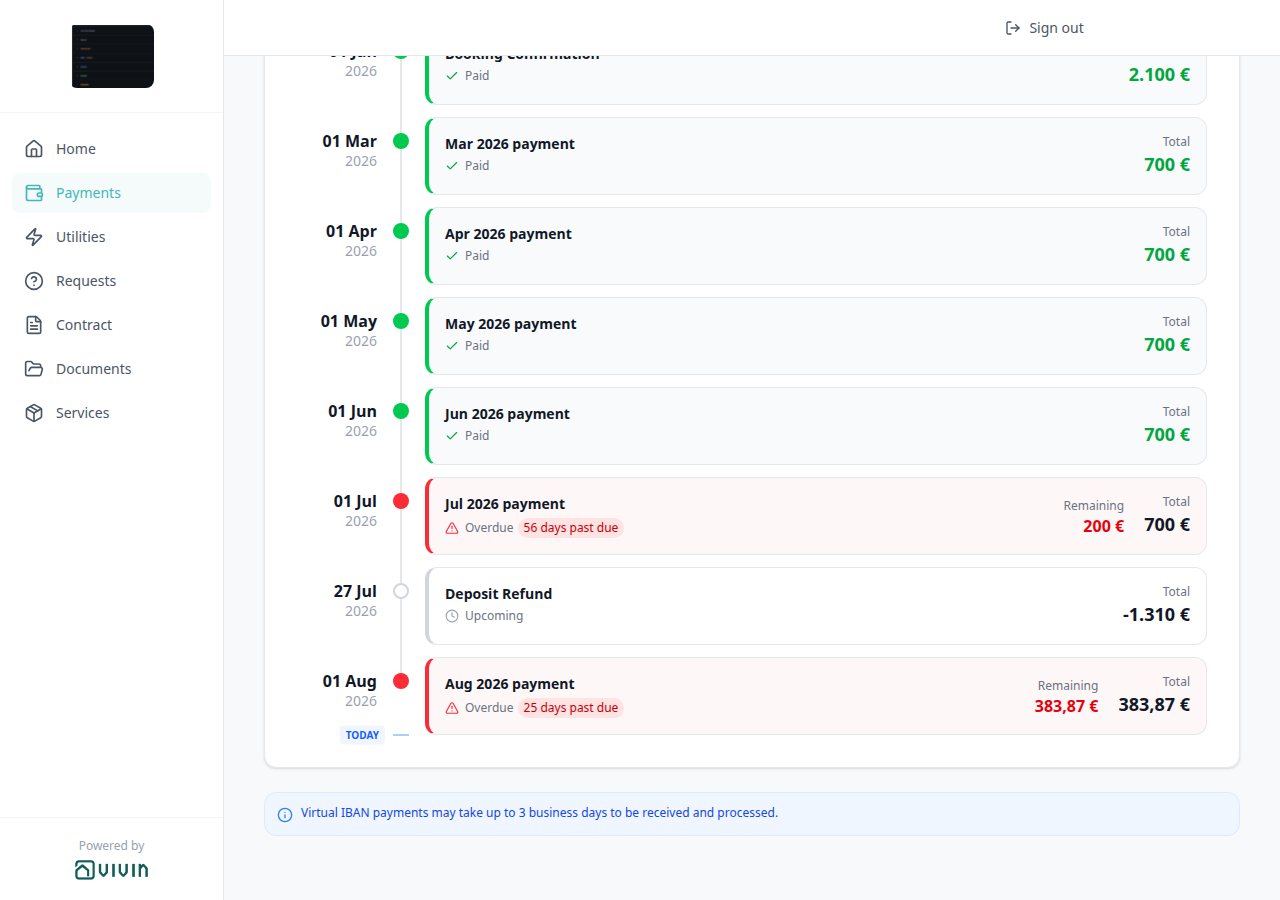The height and width of the screenshot is (900, 1280).
Task: Open the Deposit Refund card
Action: pyautogui.click(x=816, y=606)
